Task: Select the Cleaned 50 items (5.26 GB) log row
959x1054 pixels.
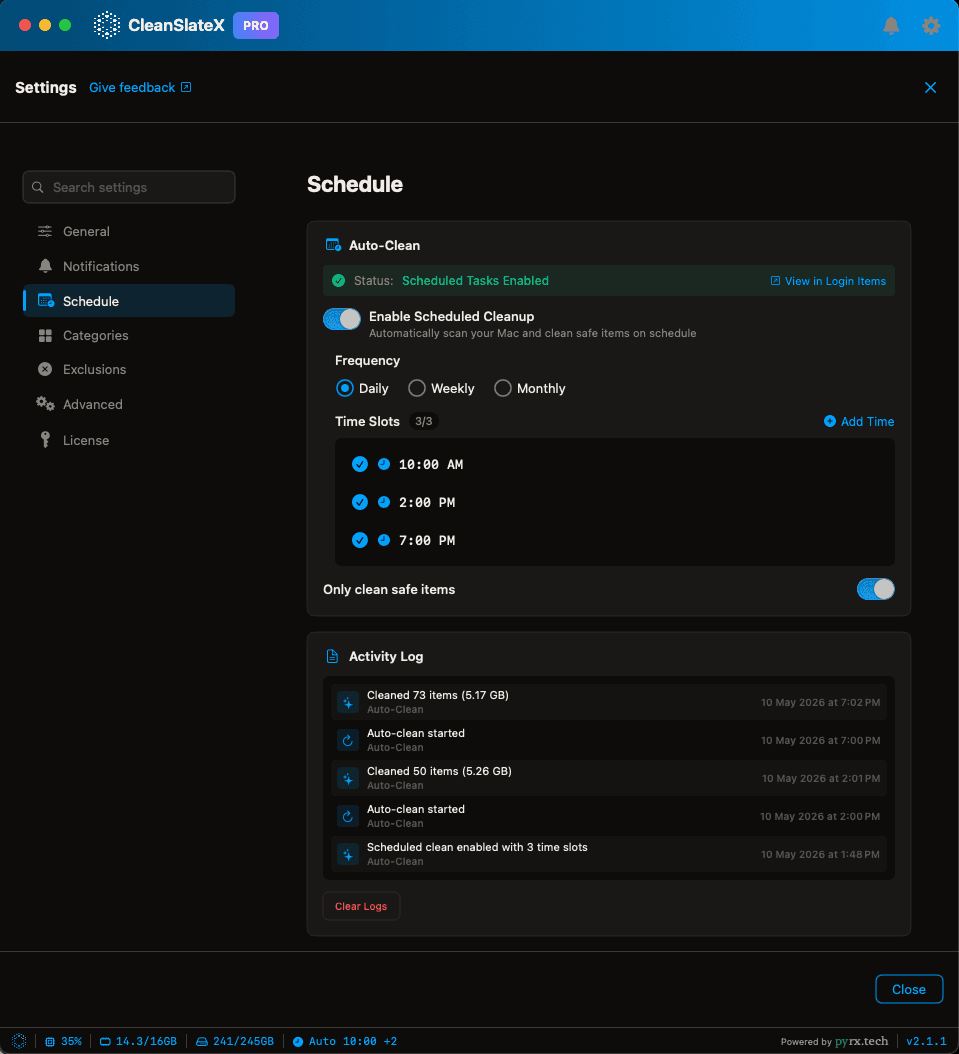Action: [609, 778]
